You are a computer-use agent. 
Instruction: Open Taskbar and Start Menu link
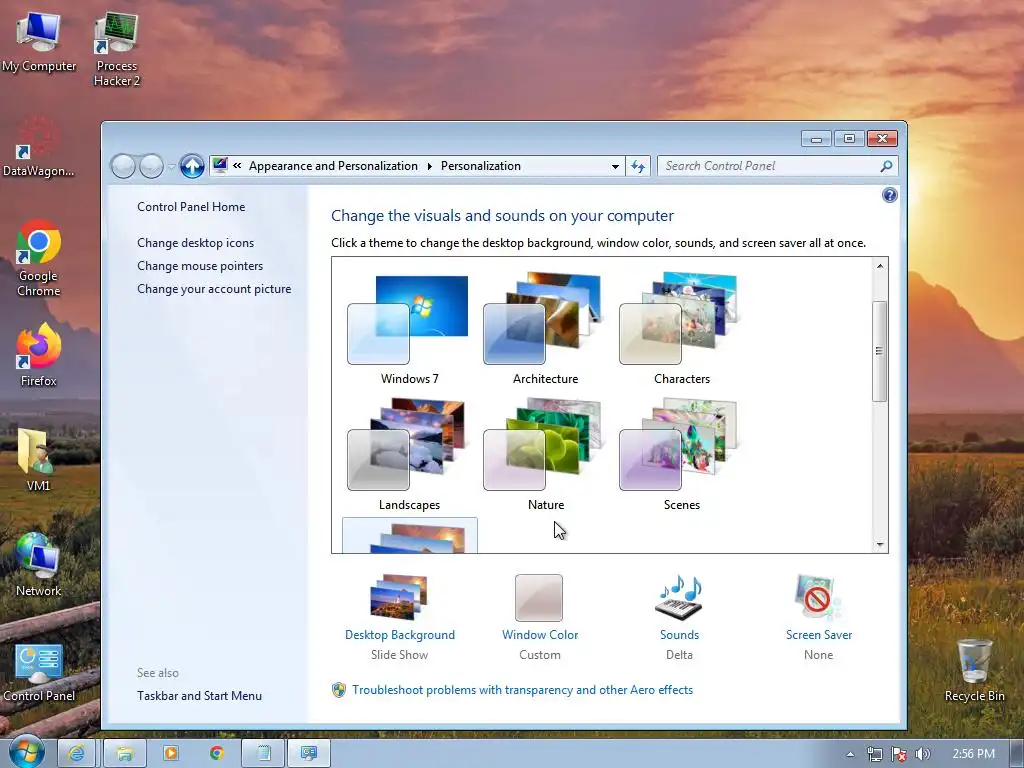pyautogui.click(x=199, y=696)
